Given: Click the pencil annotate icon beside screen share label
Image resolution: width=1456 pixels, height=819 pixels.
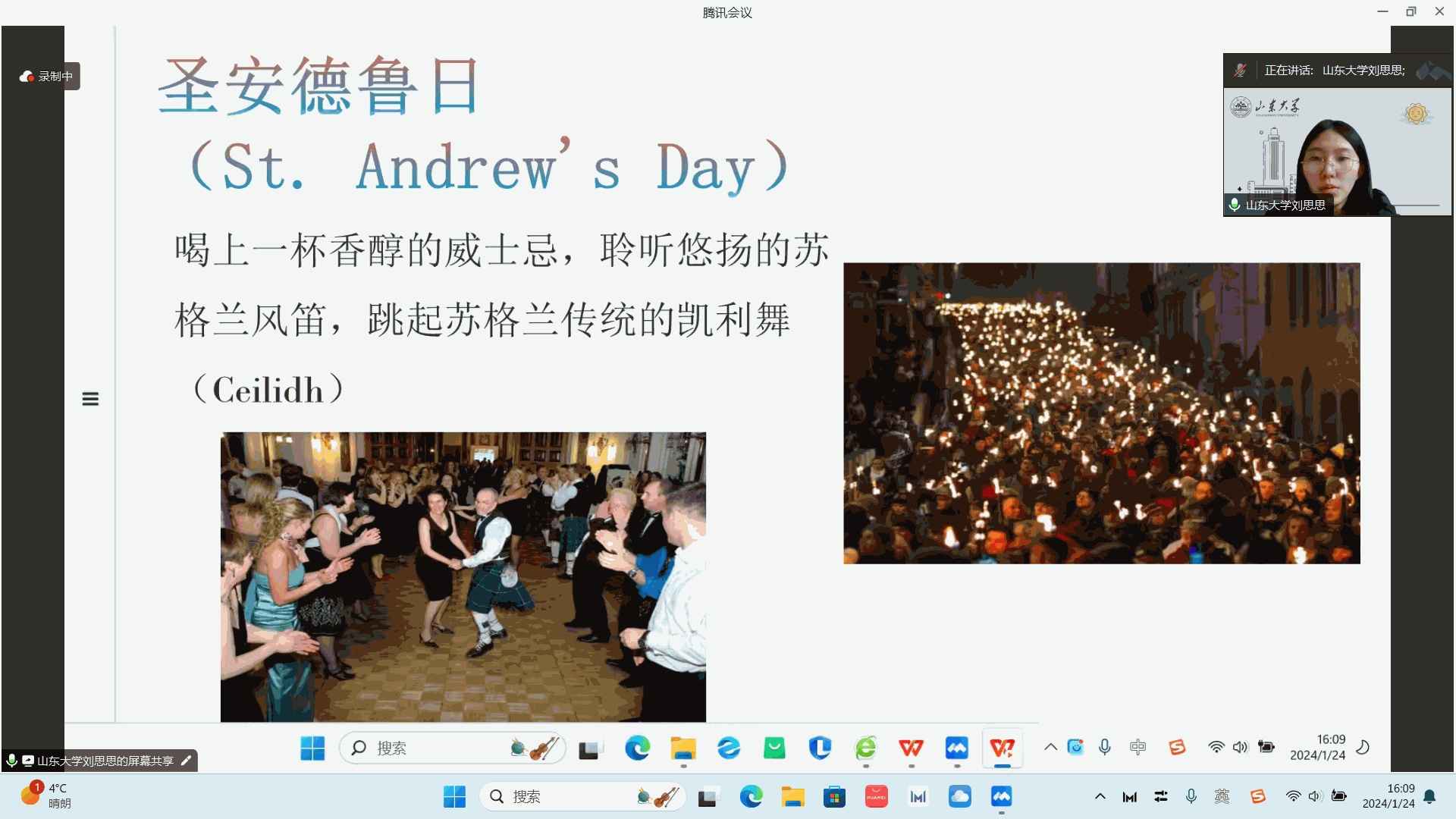Looking at the screenshot, I should point(186,761).
